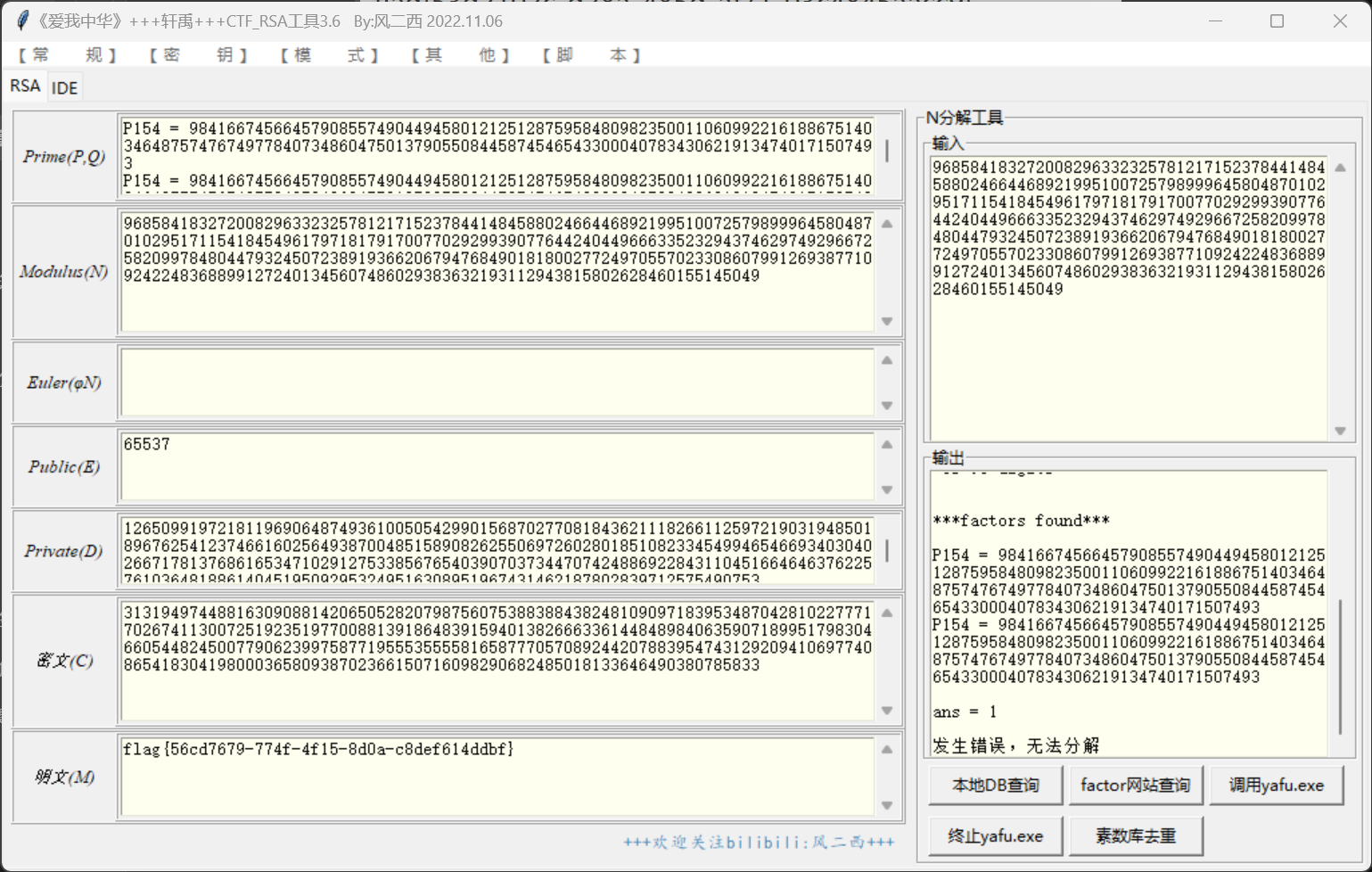Focus the N分解工具 输入 text area
The width and height of the screenshot is (1372, 872).
click(1130, 298)
